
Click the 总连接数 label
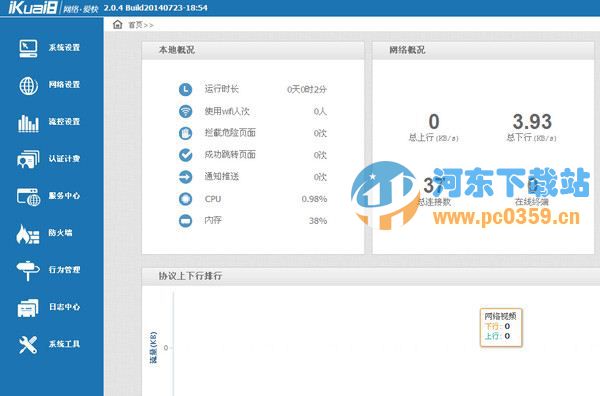click(434, 202)
